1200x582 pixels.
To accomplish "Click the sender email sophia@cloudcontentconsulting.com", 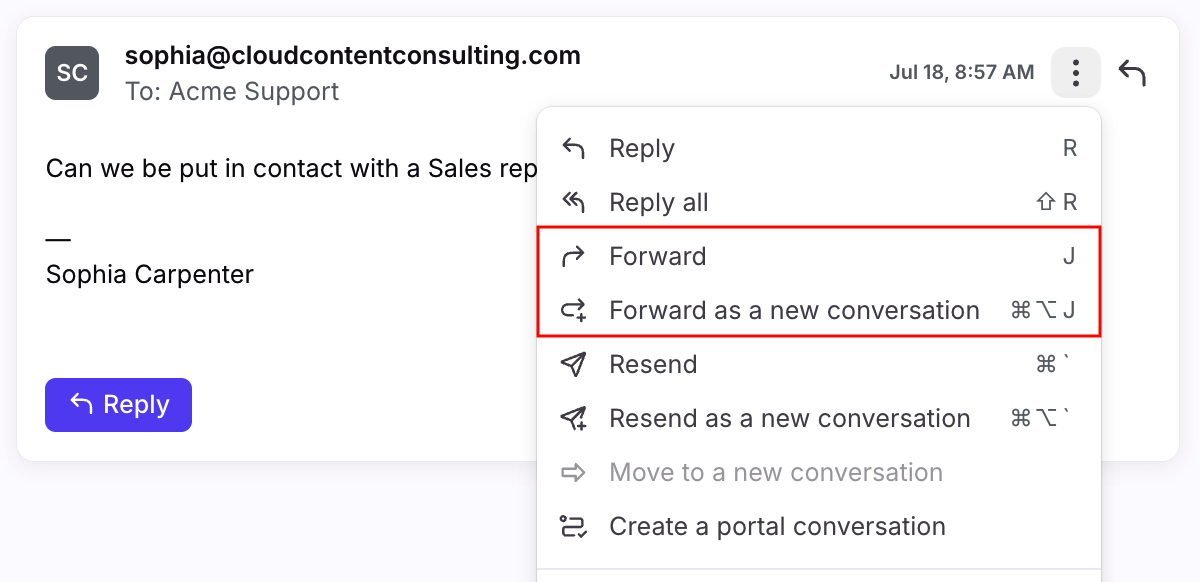I will pyautogui.click(x=353, y=56).
